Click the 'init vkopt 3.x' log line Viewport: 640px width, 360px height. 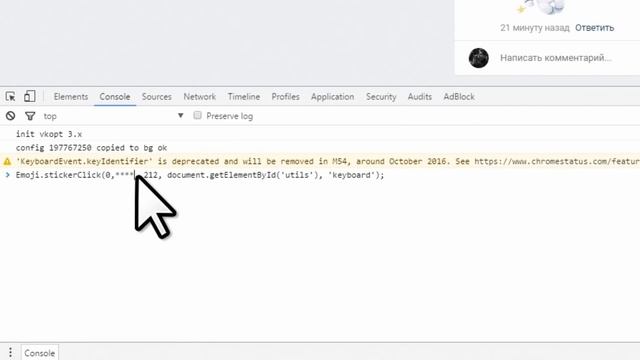tap(49, 134)
